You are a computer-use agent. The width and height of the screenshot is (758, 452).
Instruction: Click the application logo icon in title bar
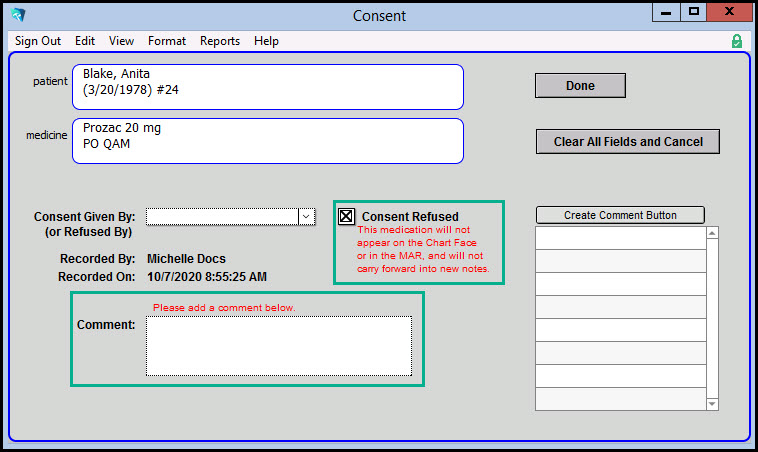pos(18,15)
